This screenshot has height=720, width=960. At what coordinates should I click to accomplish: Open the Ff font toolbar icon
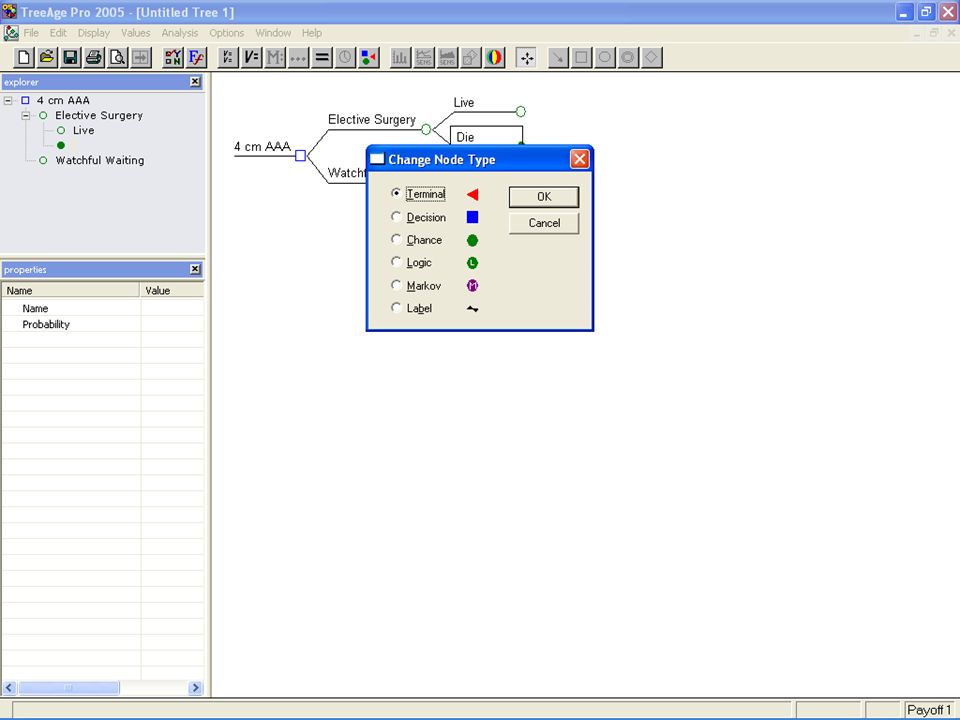coord(197,58)
